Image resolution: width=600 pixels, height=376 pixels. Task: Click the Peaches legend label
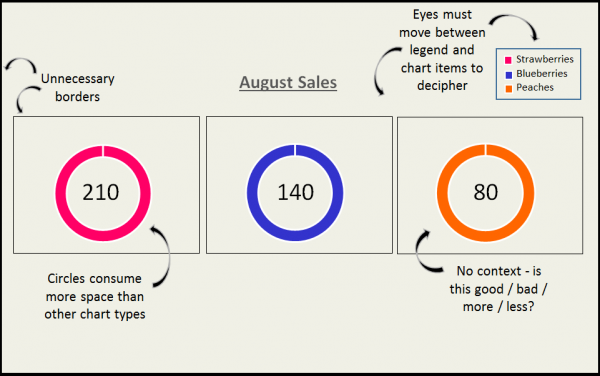[535, 88]
